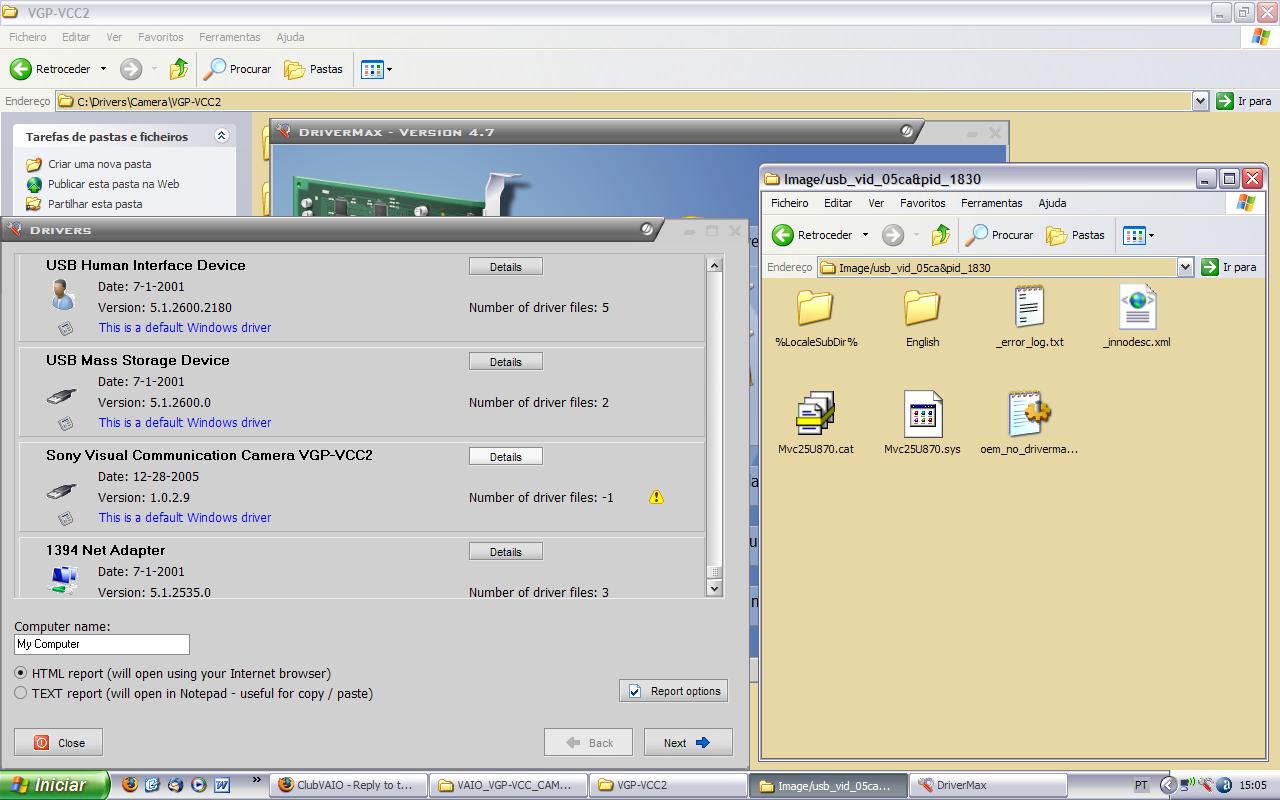Image resolution: width=1280 pixels, height=800 pixels.
Task: Select the Mvc25U870.cat file
Action: coord(816,424)
